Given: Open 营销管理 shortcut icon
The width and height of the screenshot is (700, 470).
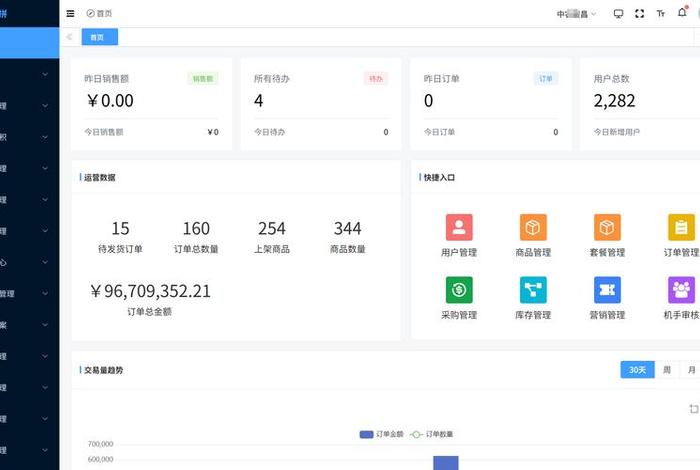Looking at the screenshot, I should coord(607,290).
